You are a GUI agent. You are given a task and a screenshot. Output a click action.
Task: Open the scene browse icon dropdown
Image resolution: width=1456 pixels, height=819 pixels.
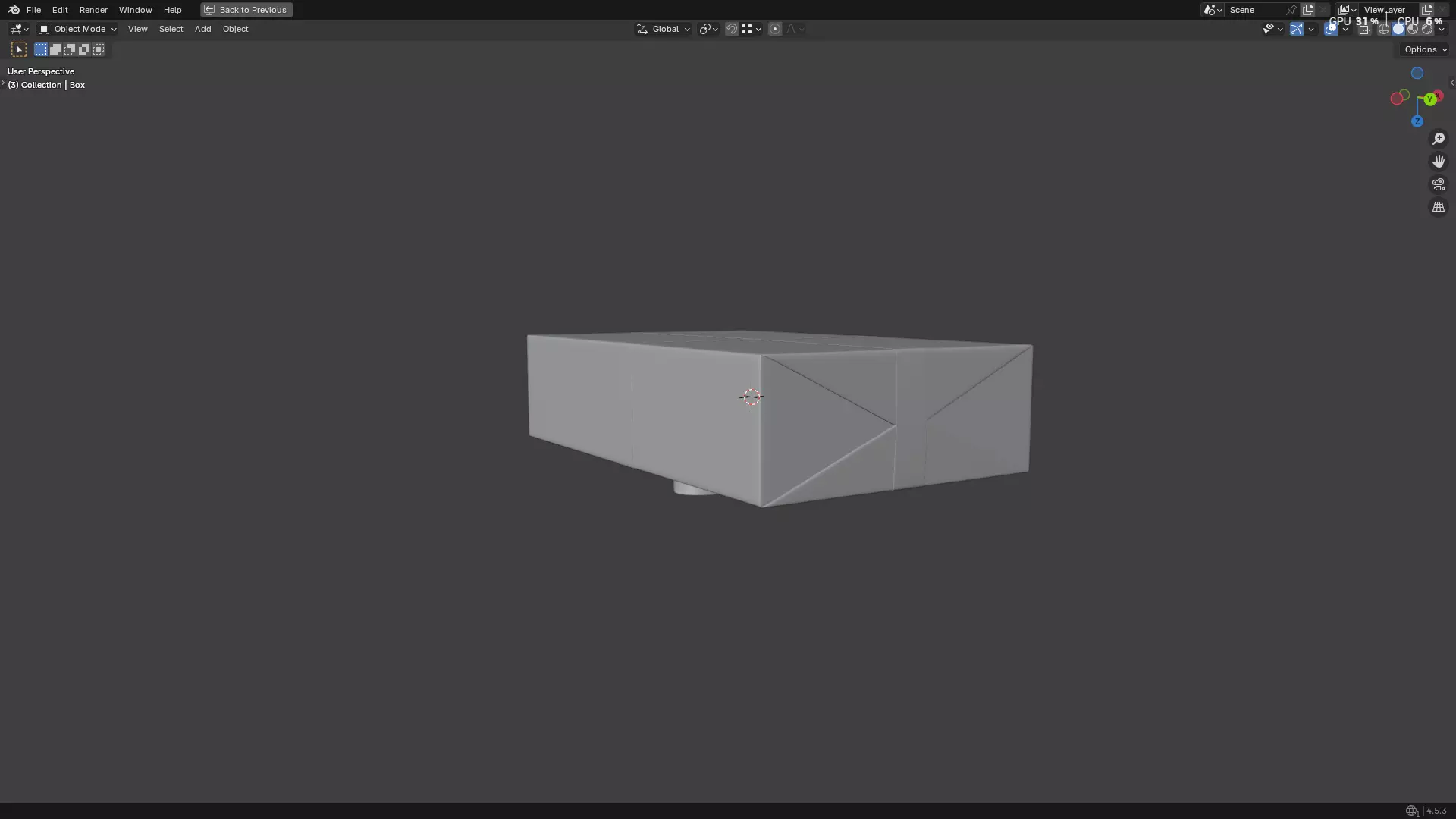tap(1213, 10)
